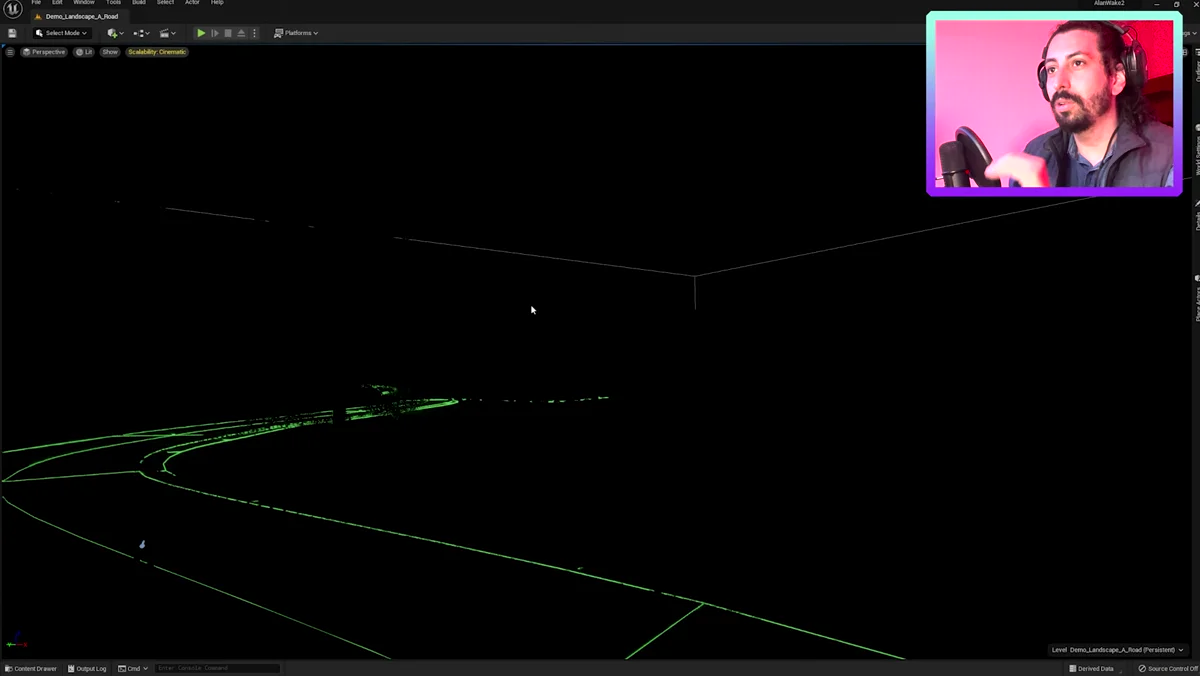The height and width of the screenshot is (676, 1200).
Task: Open the Content Drawer
Action: [x=31, y=668]
